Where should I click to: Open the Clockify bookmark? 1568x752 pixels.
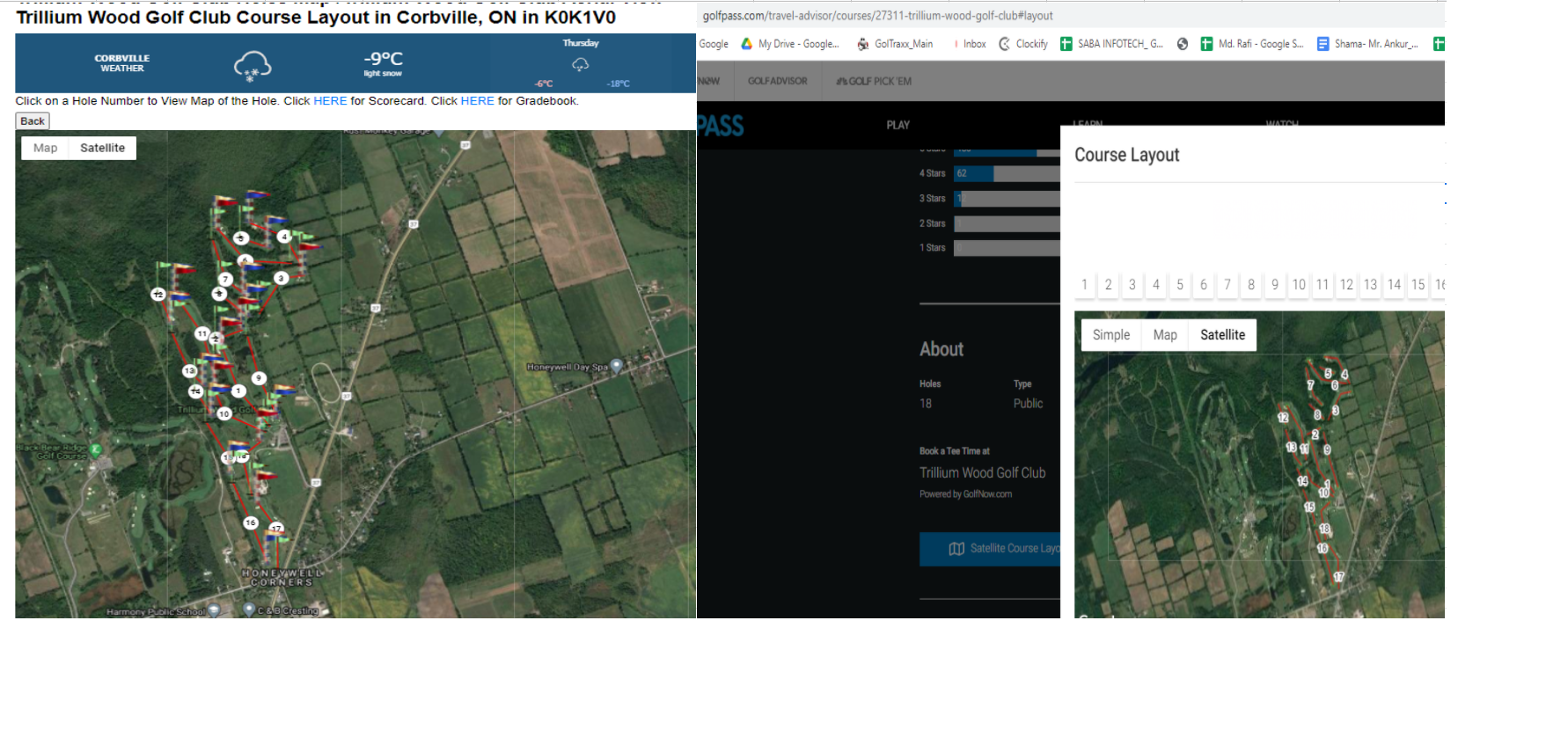[1023, 44]
